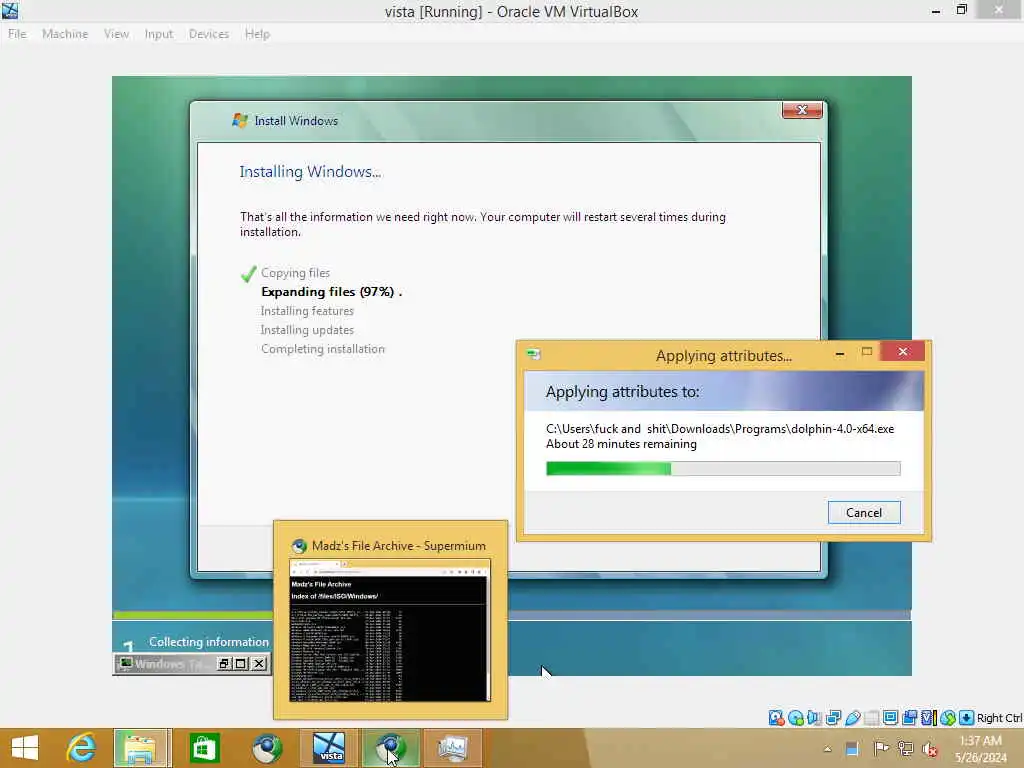Open the performance monitor taskbar icon
The image size is (1024, 768).
click(453, 748)
